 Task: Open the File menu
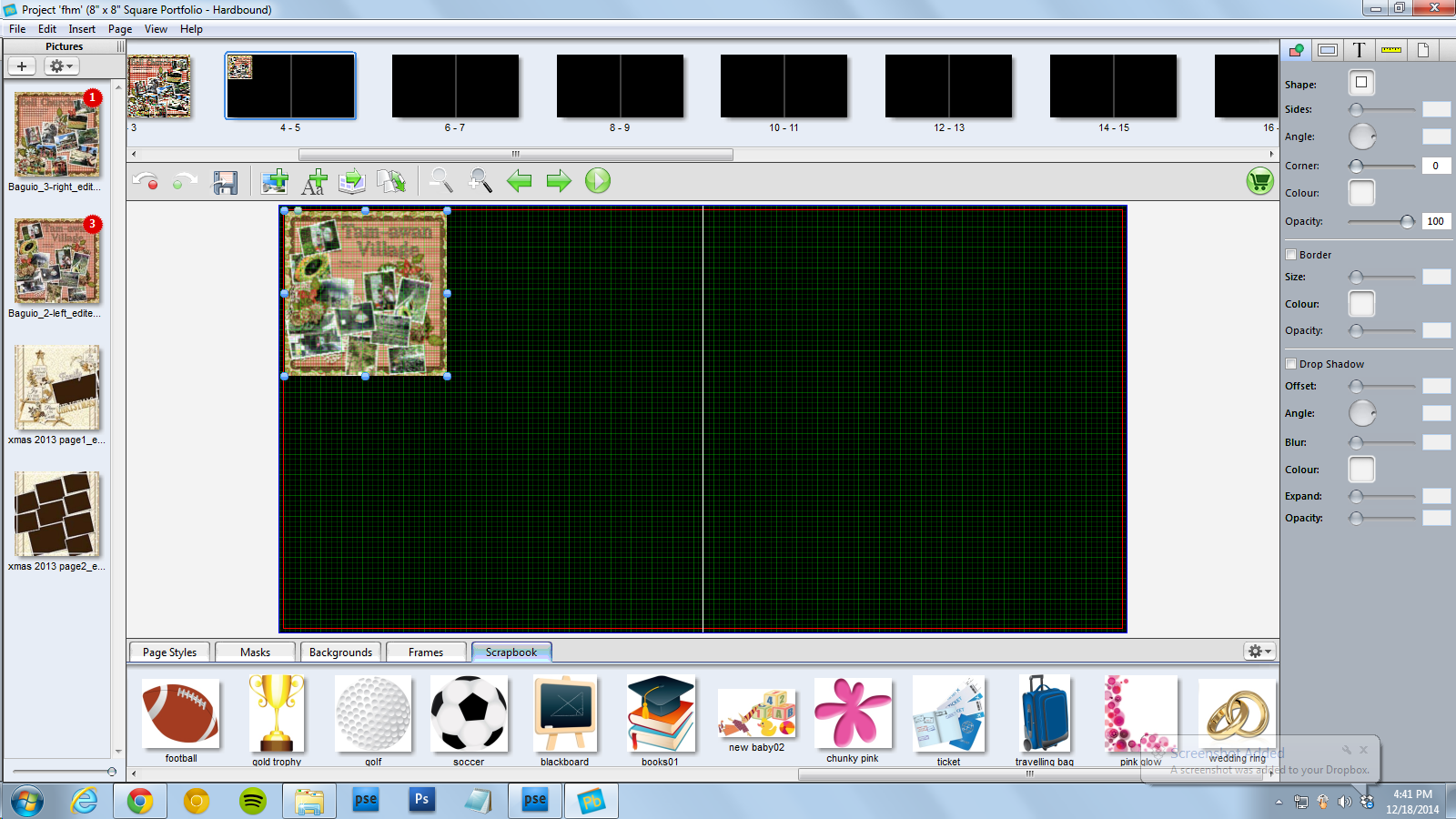click(x=17, y=29)
